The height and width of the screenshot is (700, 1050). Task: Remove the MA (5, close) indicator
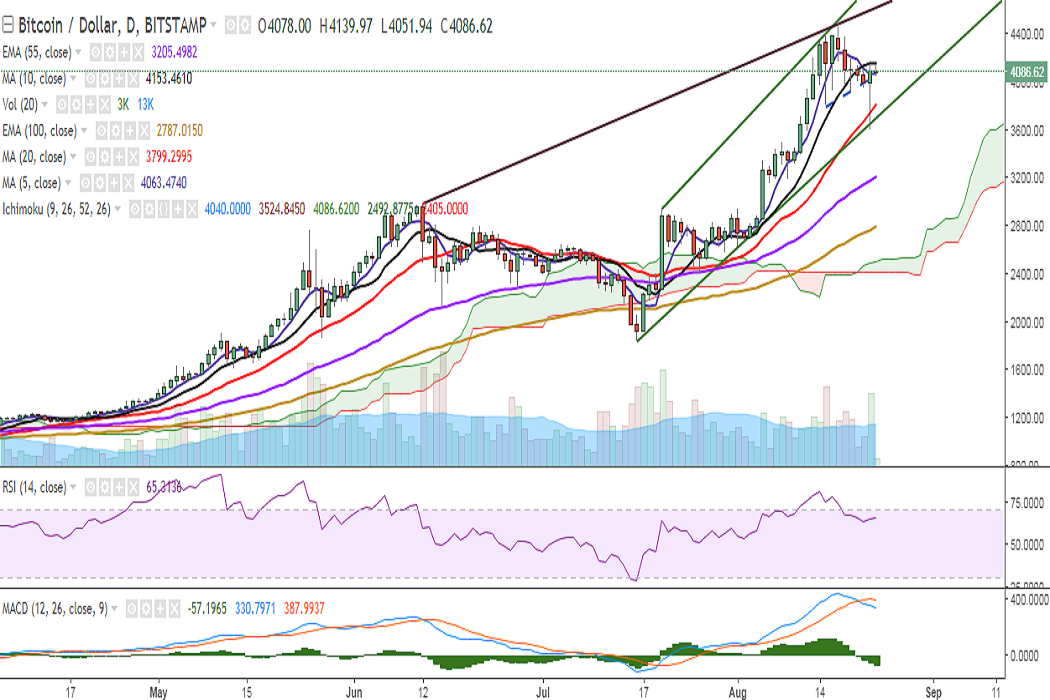click(x=128, y=182)
